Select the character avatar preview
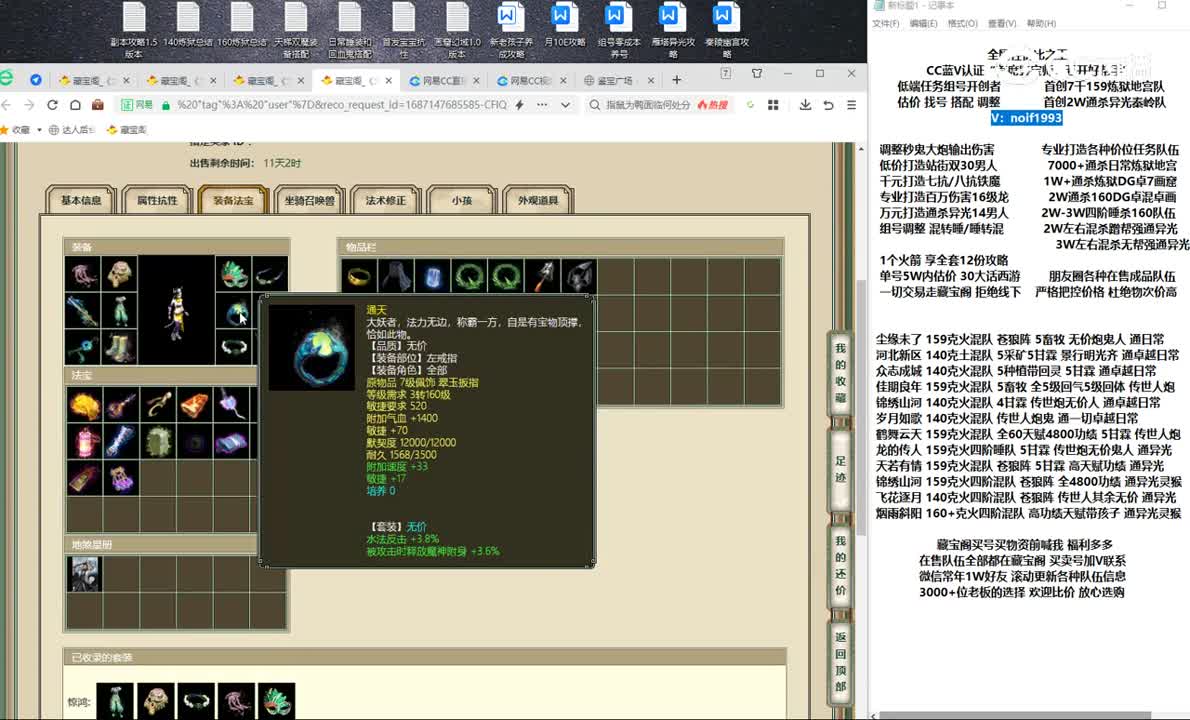Screen dimensions: 1190x720 point(177,311)
